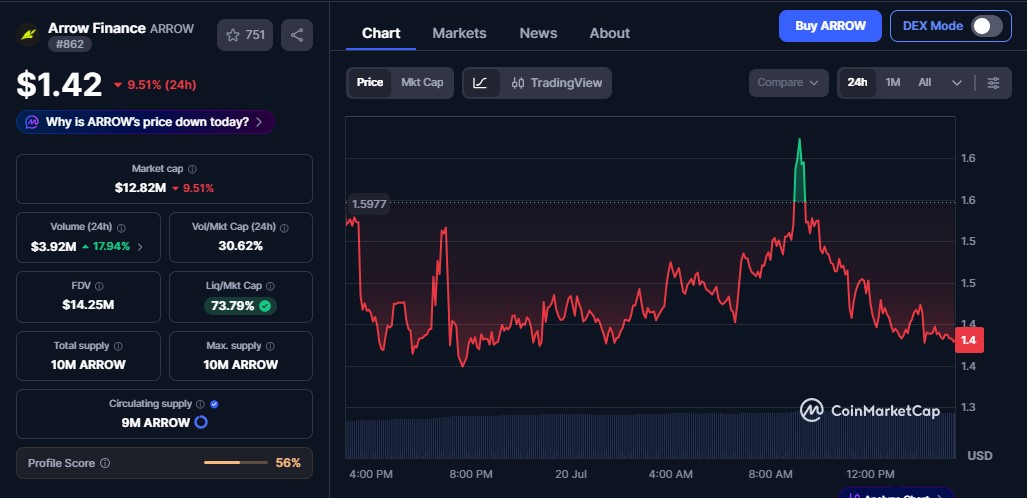Viewport: 1027px width, 498px height.
Task: Click the #862 rank badge
Action: point(69,45)
